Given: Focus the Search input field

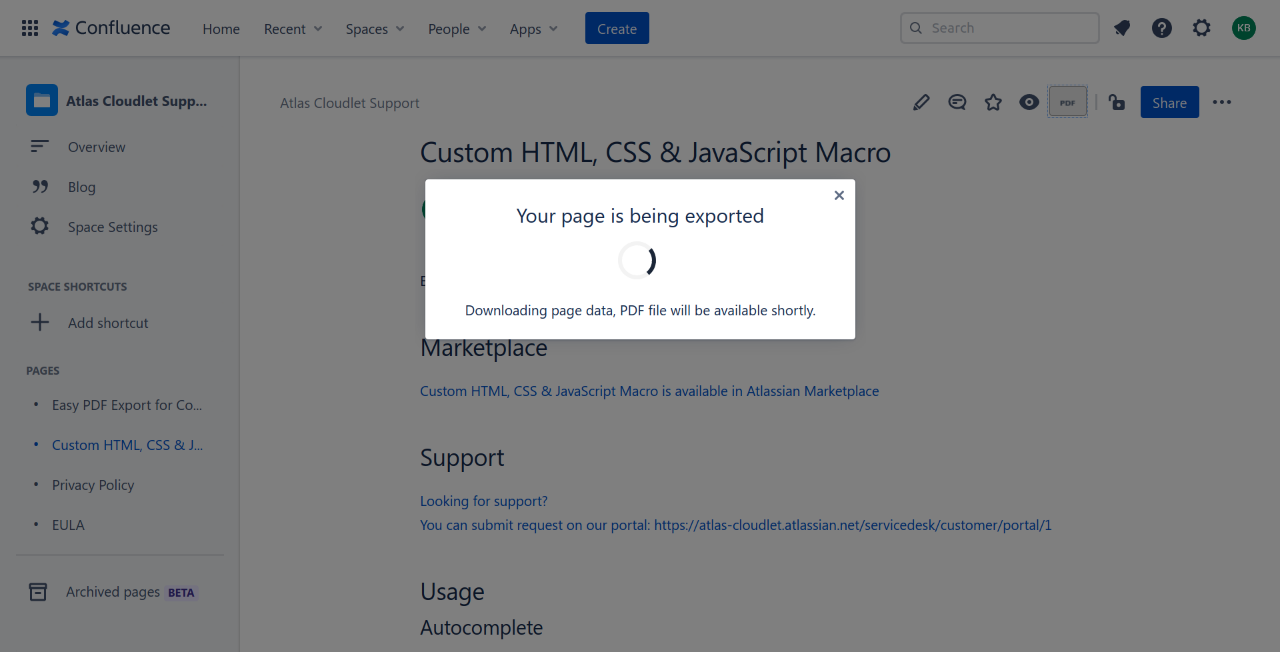Looking at the screenshot, I should click(1000, 28).
